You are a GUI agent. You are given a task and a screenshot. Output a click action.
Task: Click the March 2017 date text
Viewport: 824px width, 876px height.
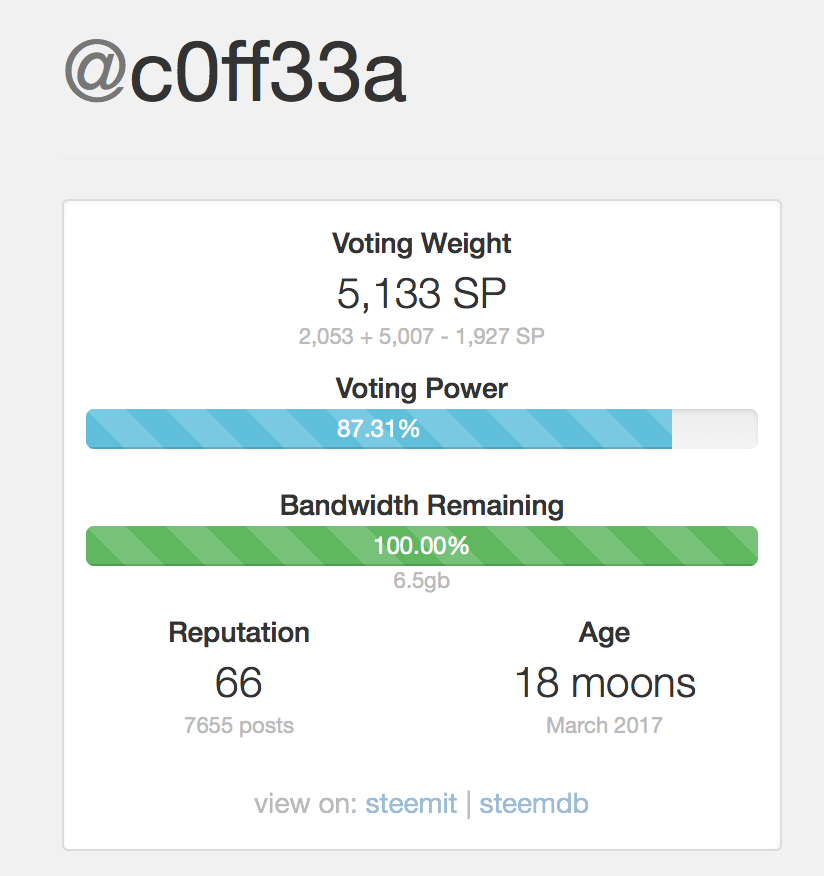tap(604, 725)
